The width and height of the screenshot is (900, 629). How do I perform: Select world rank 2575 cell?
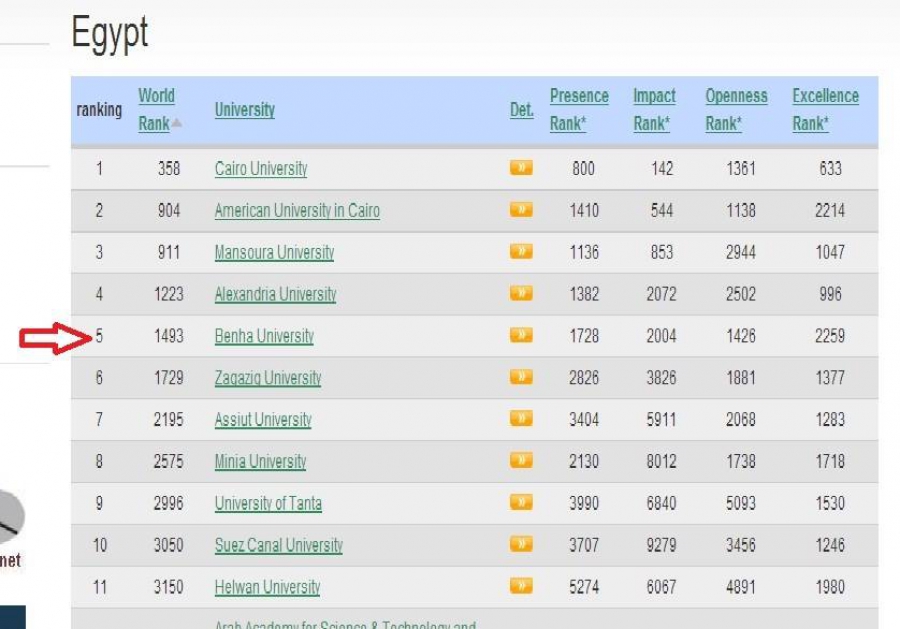(x=169, y=462)
